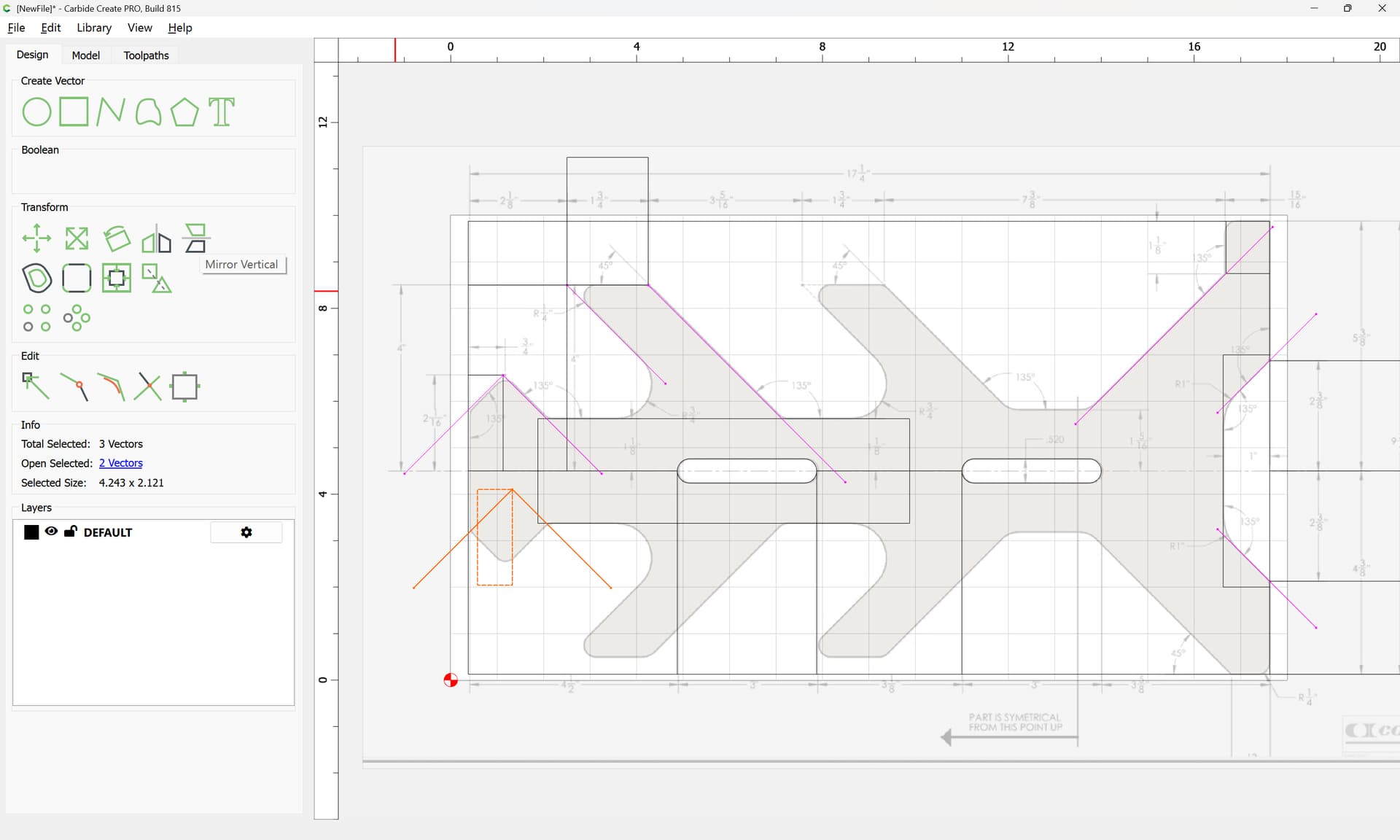Minimize the Carbide Create window
The image size is (1400, 840).
tap(1314, 8)
